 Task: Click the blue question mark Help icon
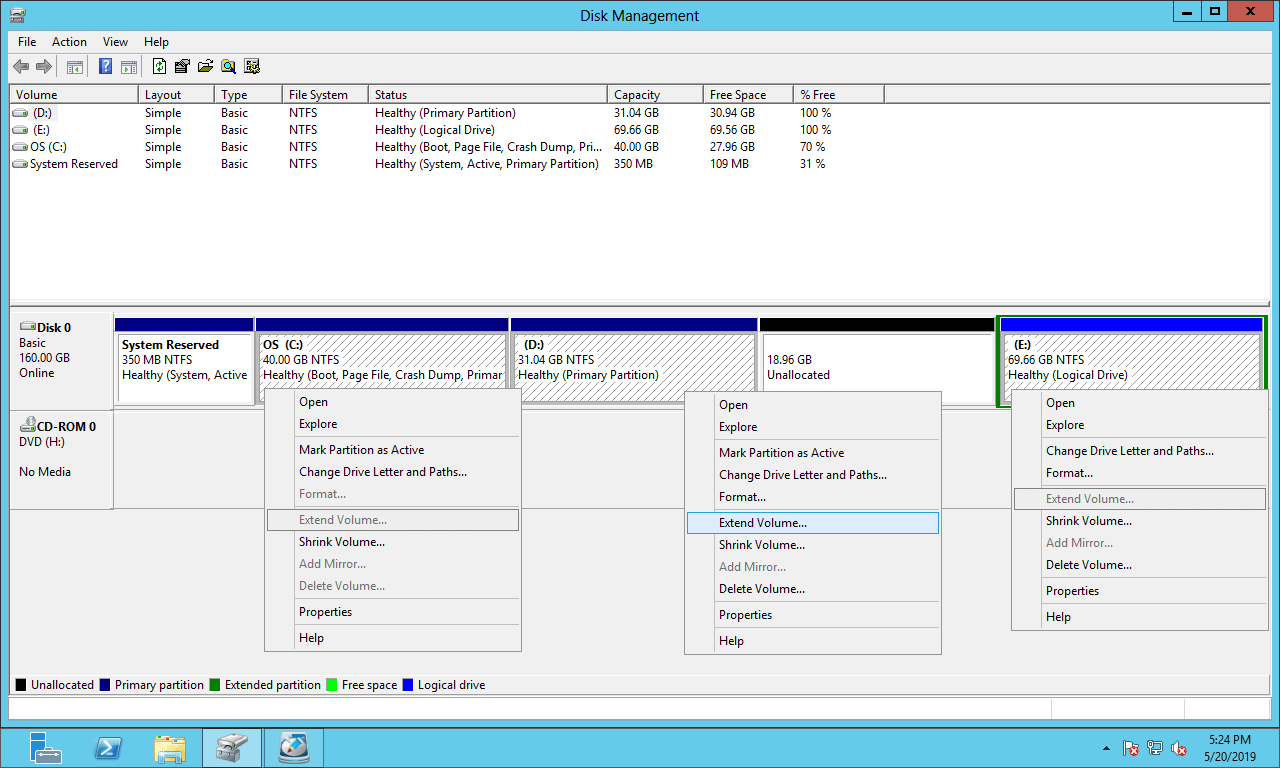click(105, 67)
